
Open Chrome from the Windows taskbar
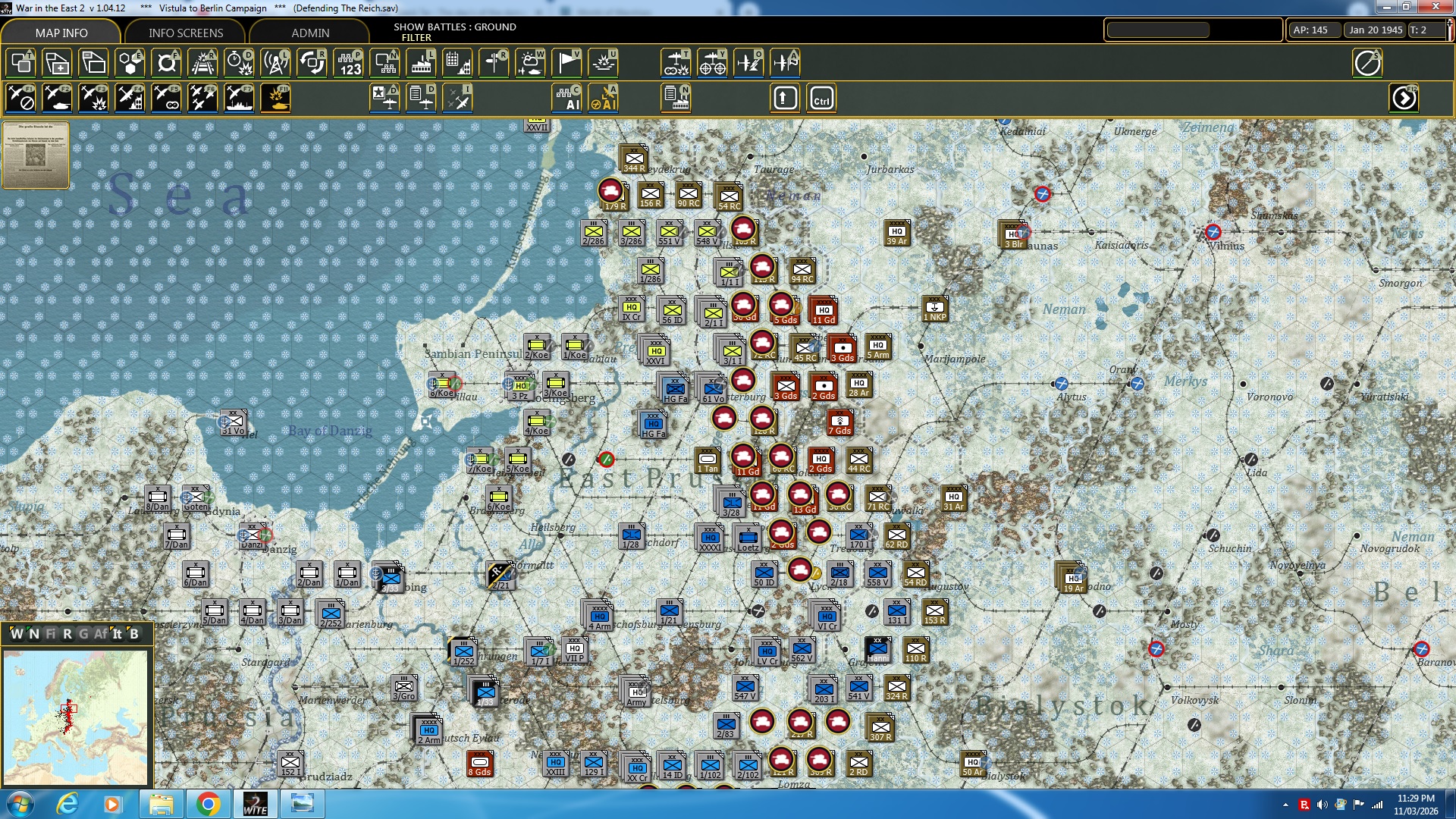coord(208,804)
